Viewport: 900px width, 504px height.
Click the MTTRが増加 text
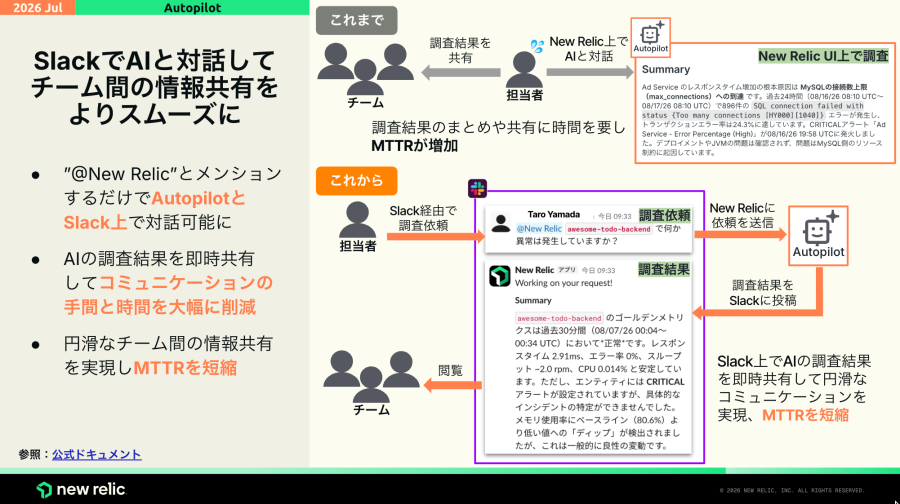tap(414, 146)
